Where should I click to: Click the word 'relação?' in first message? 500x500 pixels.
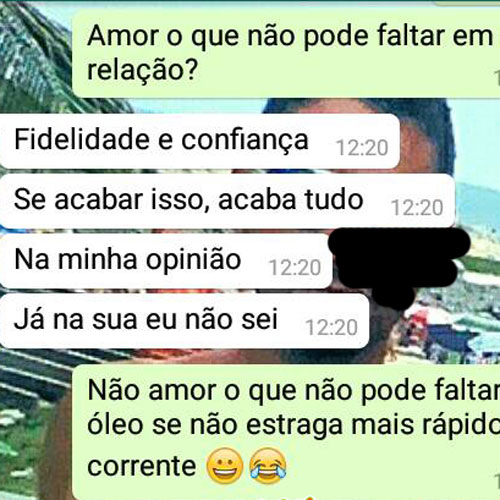[x=143, y=71]
